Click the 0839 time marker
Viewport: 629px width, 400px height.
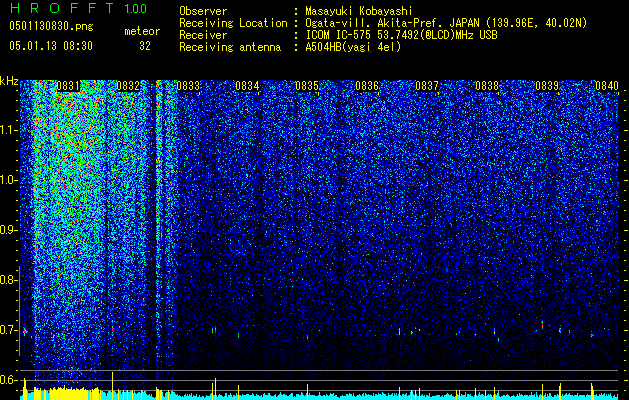(x=547, y=86)
